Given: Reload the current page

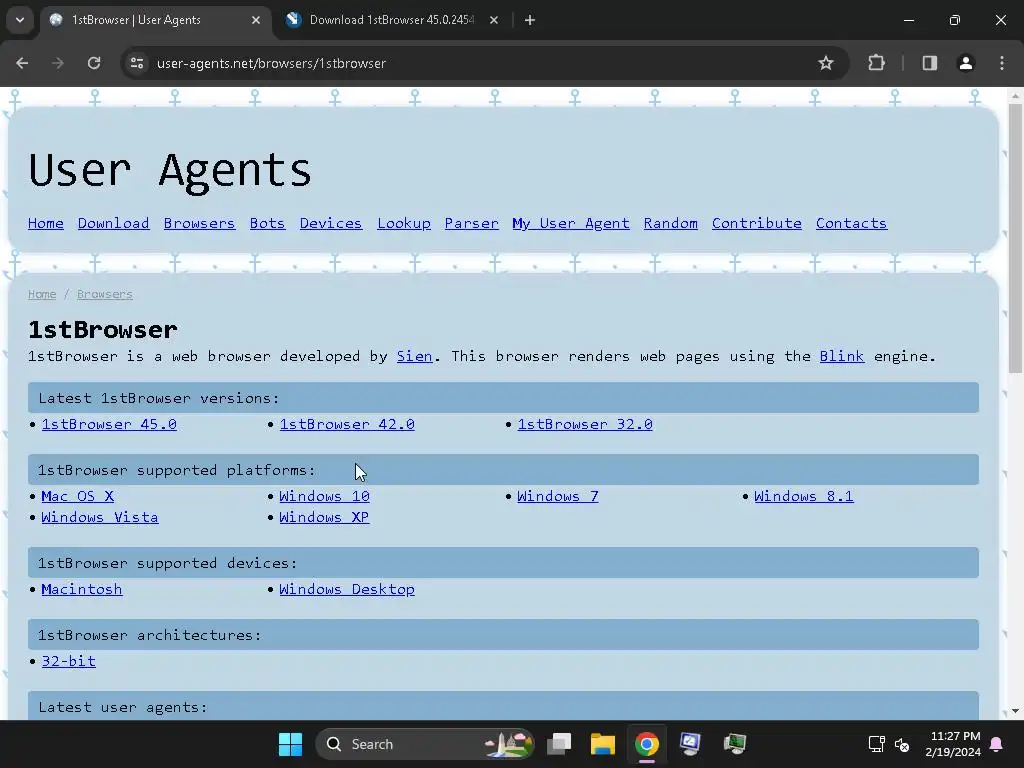Looking at the screenshot, I should [94, 63].
